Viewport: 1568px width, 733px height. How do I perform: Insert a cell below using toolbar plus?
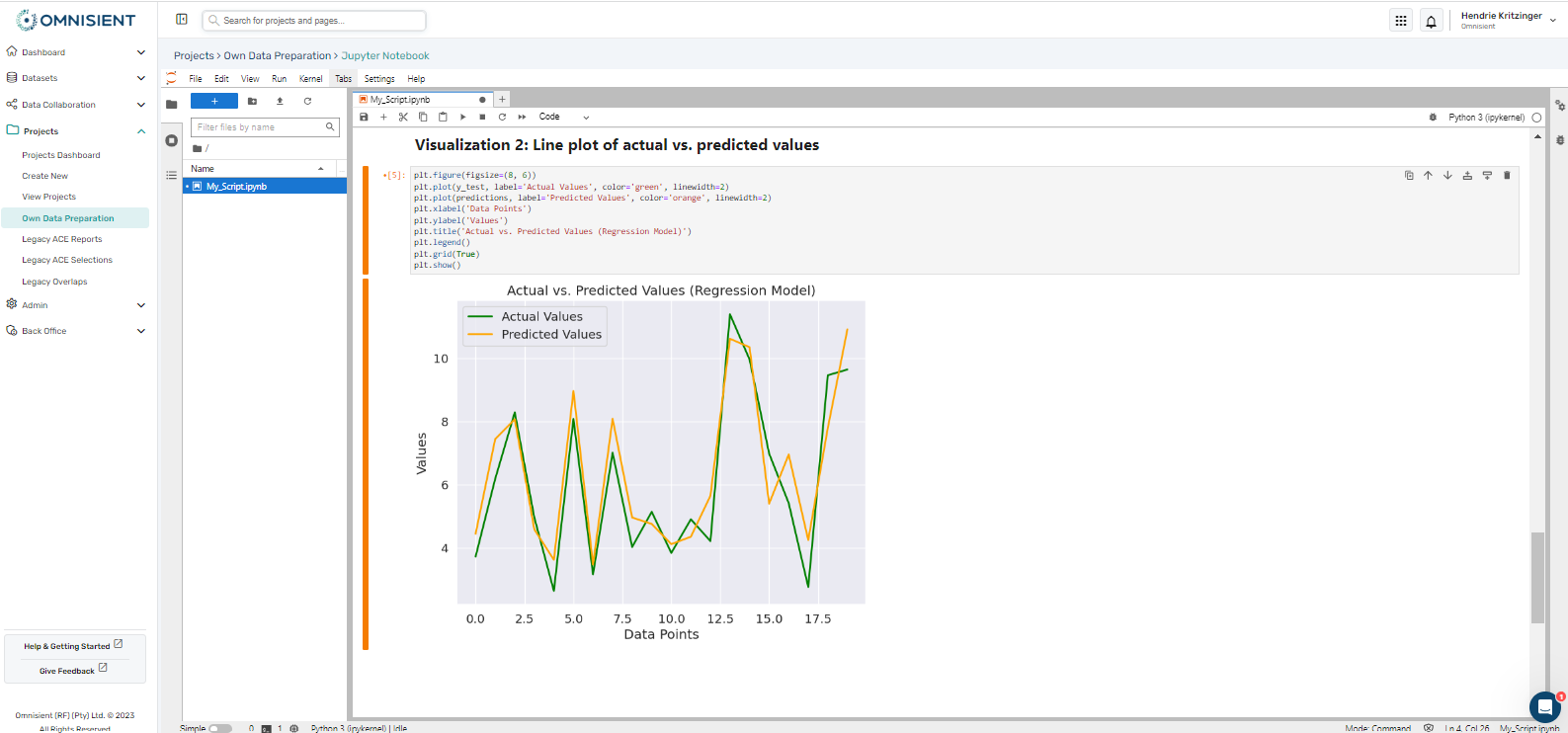(x=383, y=117)
